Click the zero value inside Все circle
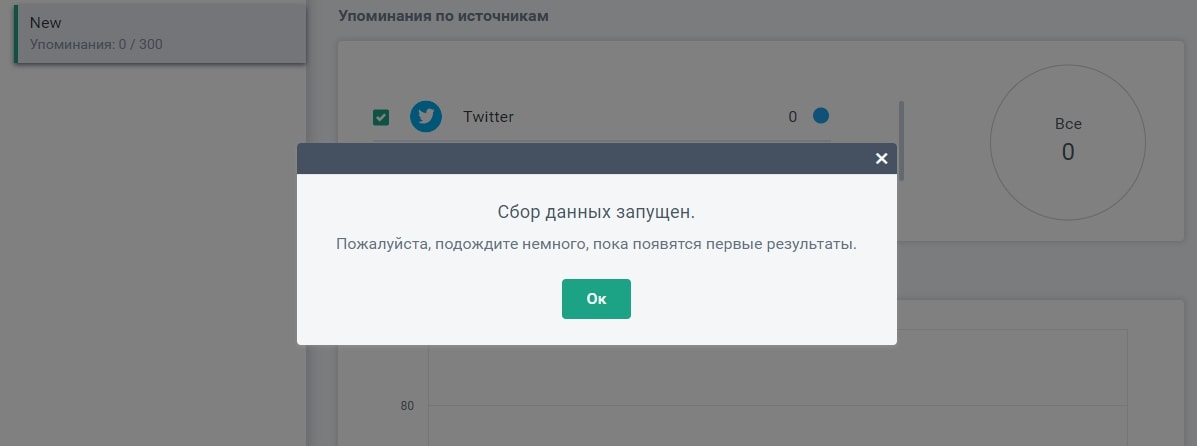1197x446 pixels. 1068,152
